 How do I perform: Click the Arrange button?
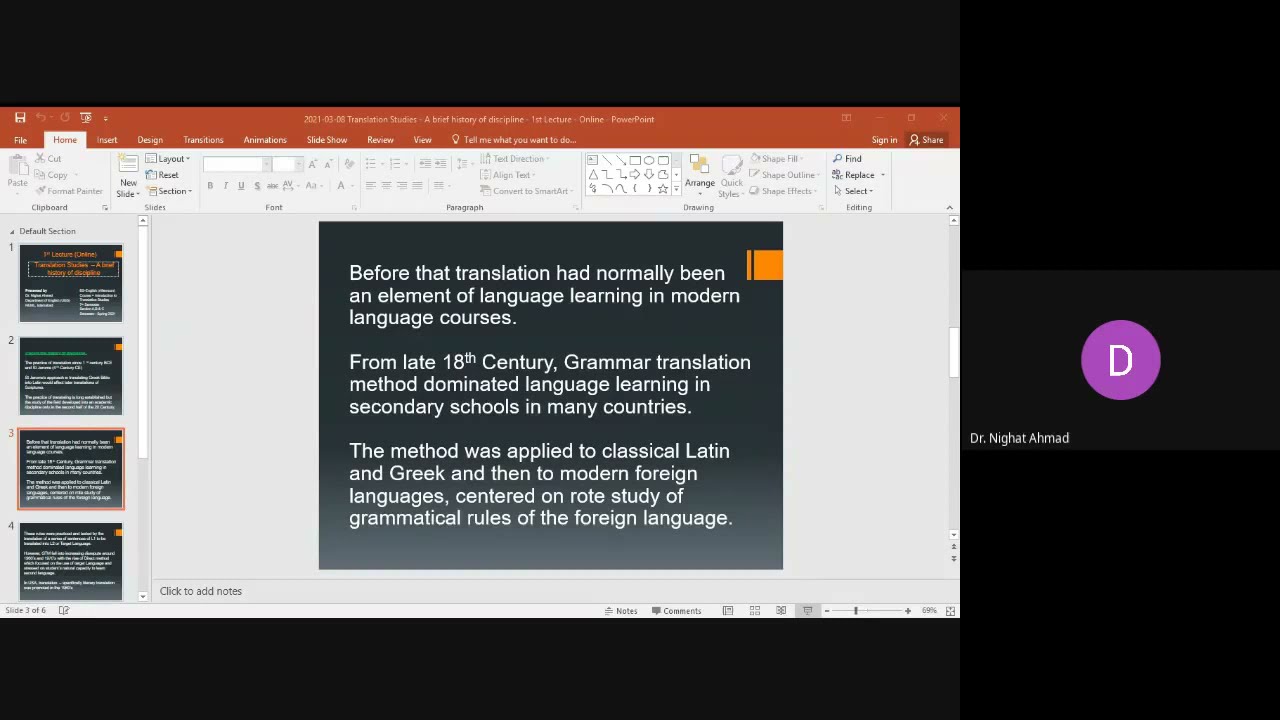pos(700,172)
